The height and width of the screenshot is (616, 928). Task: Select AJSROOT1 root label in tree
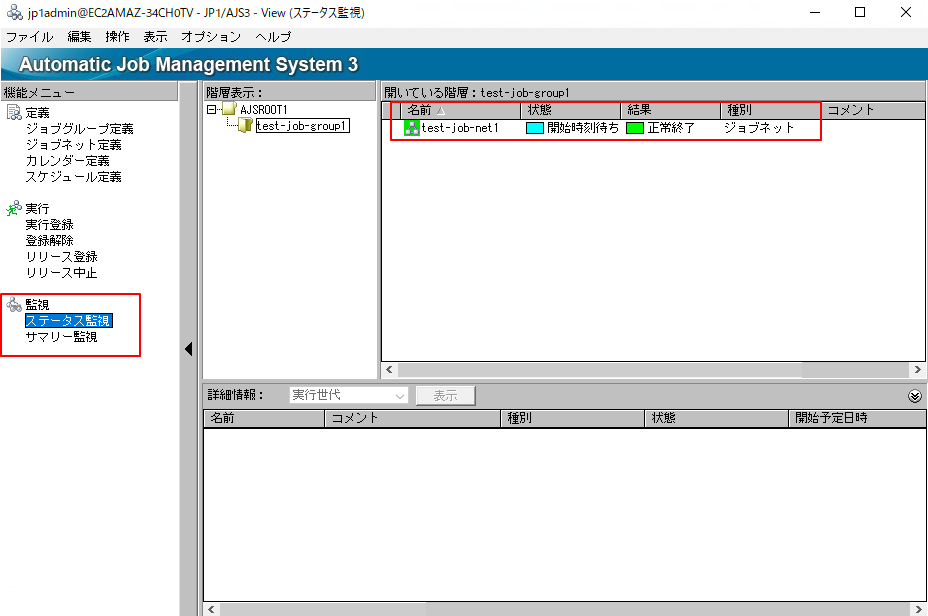[x=263, y=109]
